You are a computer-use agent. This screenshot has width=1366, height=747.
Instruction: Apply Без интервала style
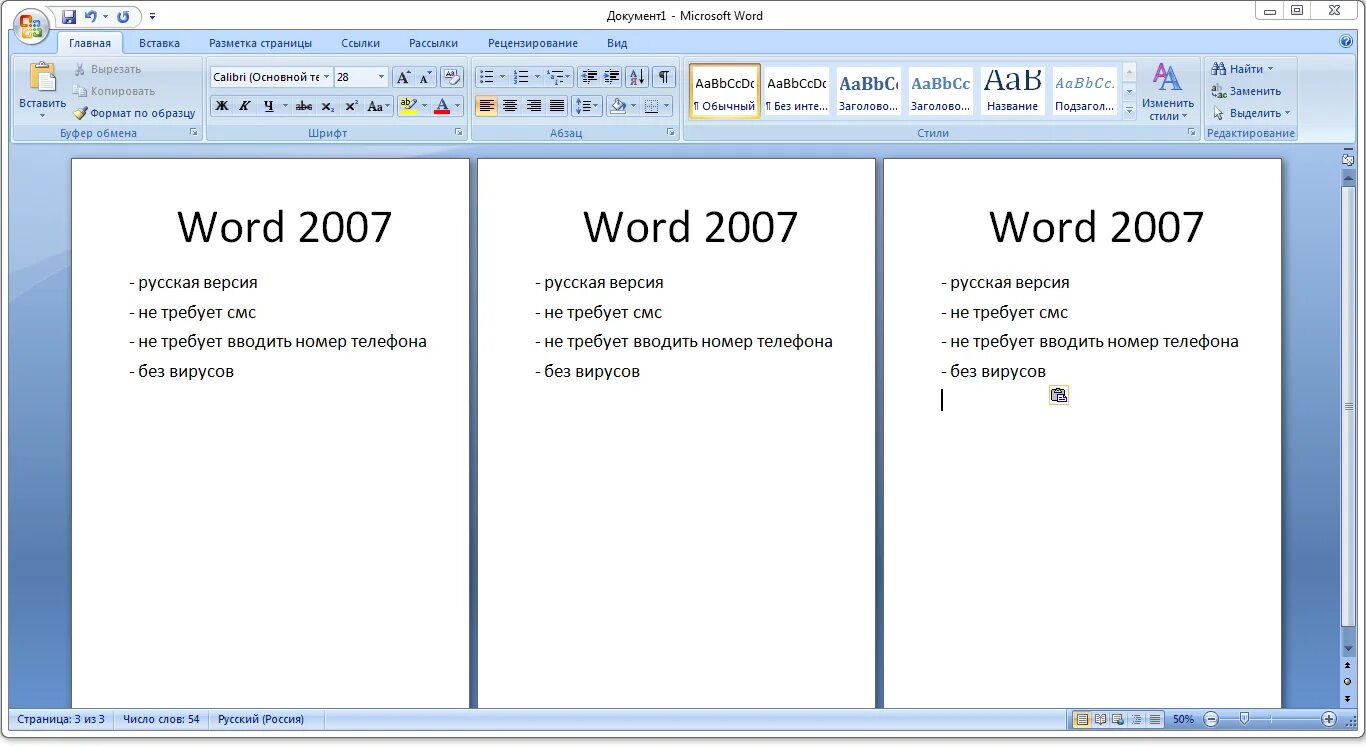[x=797, y=91]
